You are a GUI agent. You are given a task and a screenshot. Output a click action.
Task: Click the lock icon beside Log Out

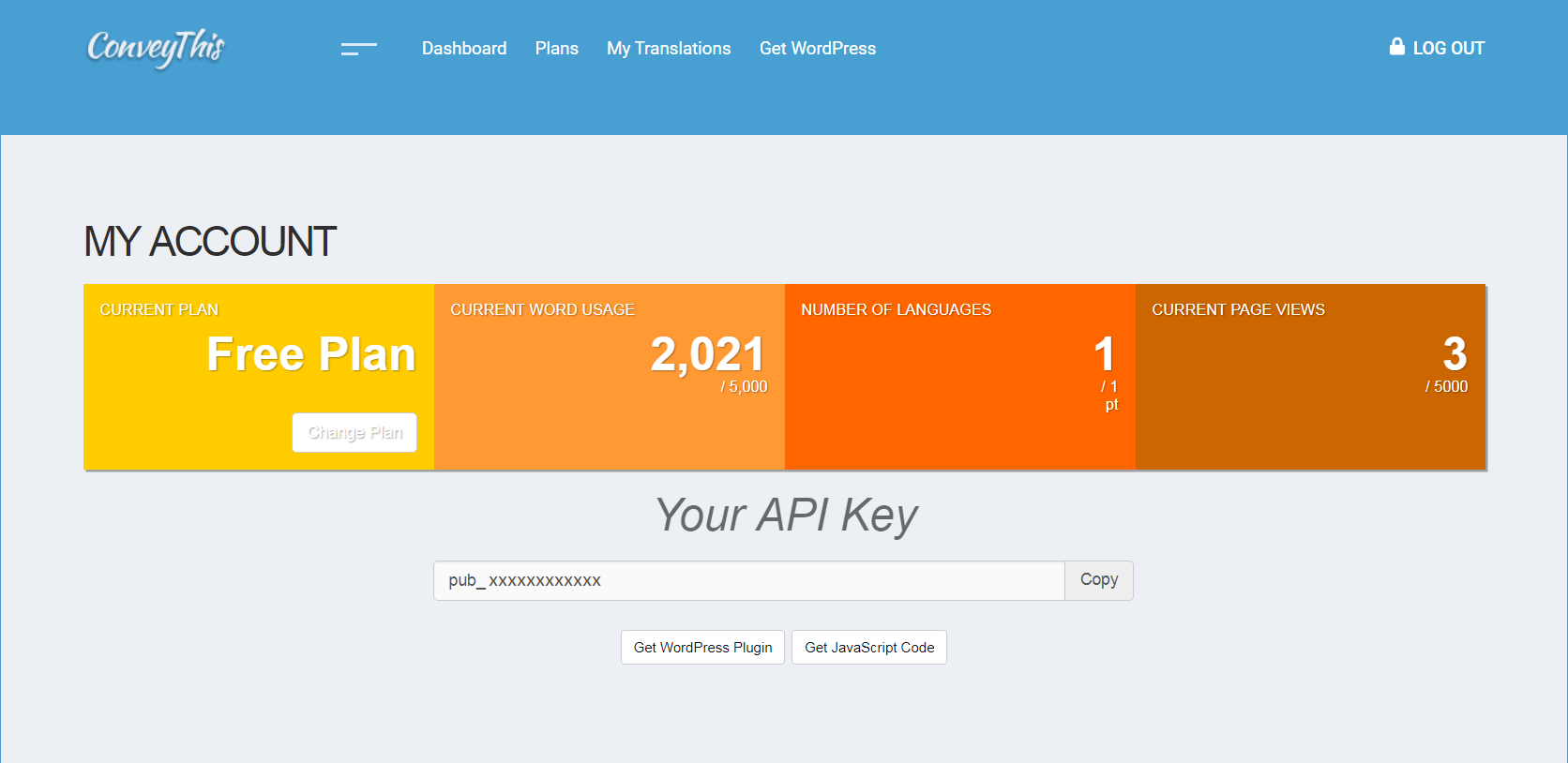click(x=1396, y=47)
